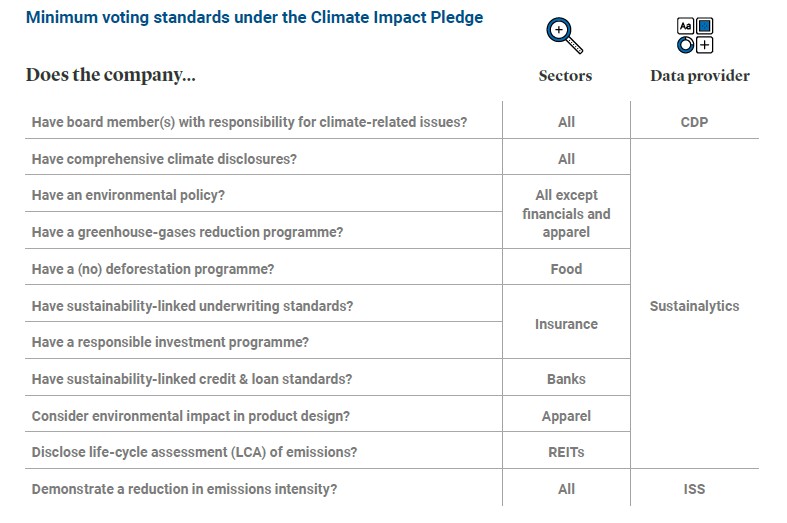
Task: Select 'Have an environmental policy?' row
Action: [x=128, y=195]
